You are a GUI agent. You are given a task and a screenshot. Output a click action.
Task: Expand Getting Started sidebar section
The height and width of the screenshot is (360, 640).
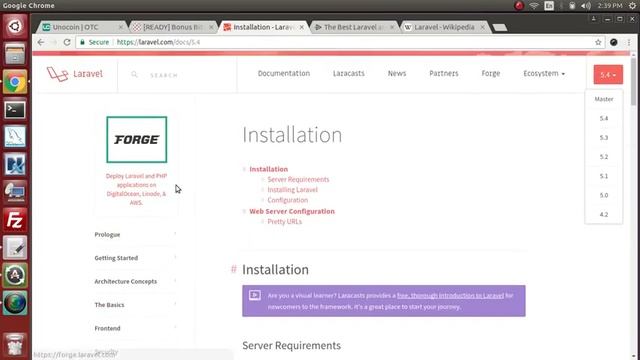(x=136, y=258)
